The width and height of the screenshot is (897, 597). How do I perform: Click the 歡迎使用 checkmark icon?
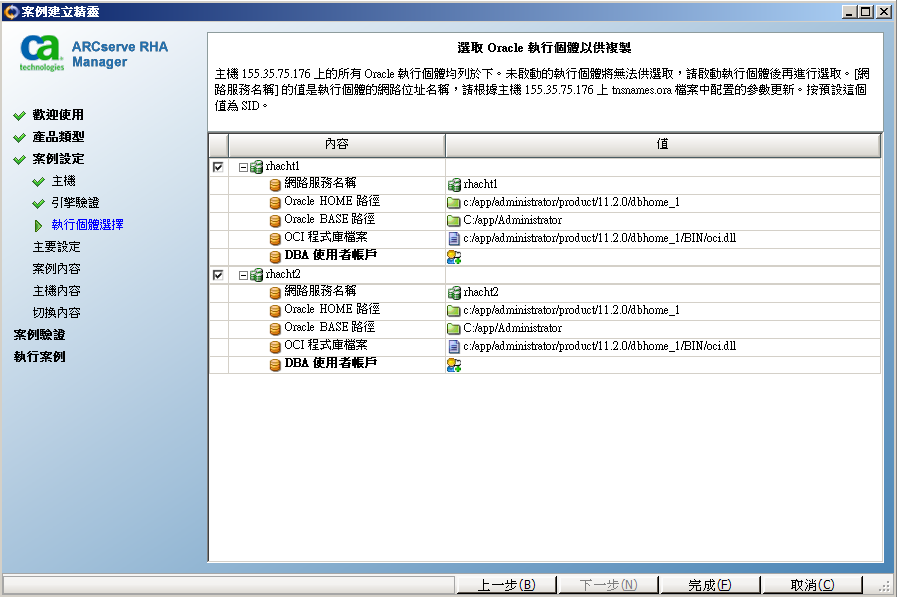click(x=19, y=116)
